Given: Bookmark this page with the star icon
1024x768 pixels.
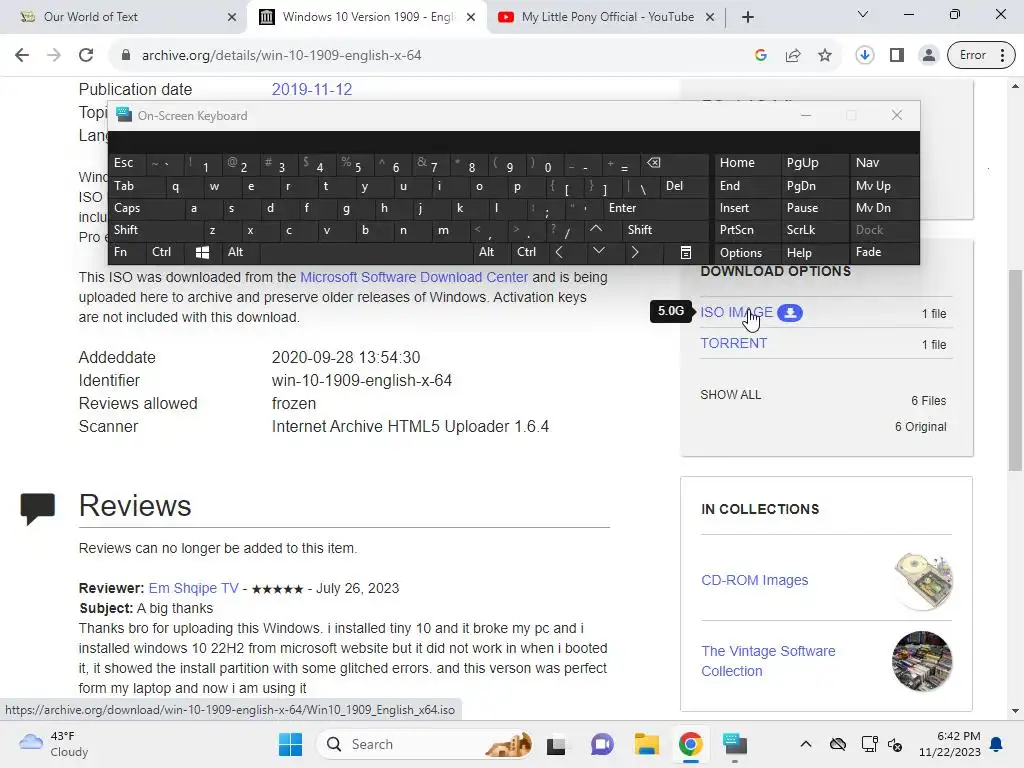Looking at the screenshot, I should (x=825, y=56).
